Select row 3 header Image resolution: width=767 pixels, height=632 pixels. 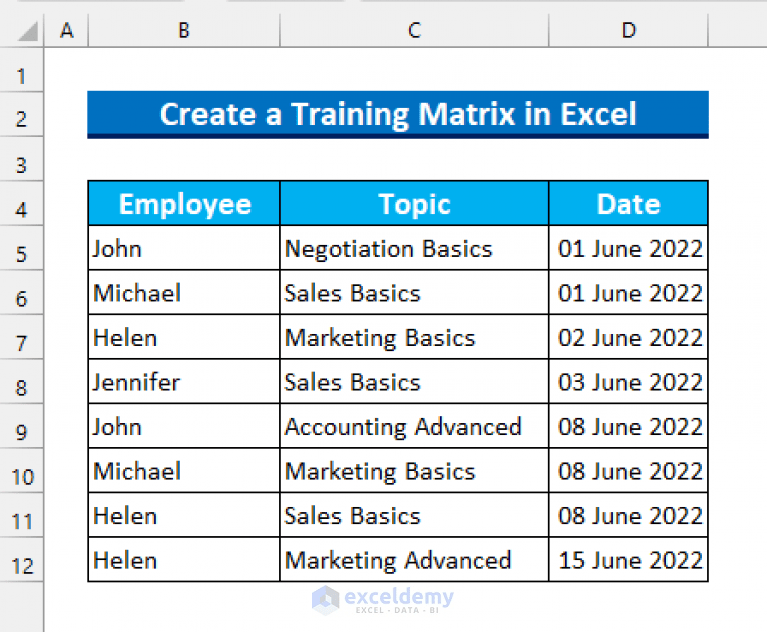22,159
